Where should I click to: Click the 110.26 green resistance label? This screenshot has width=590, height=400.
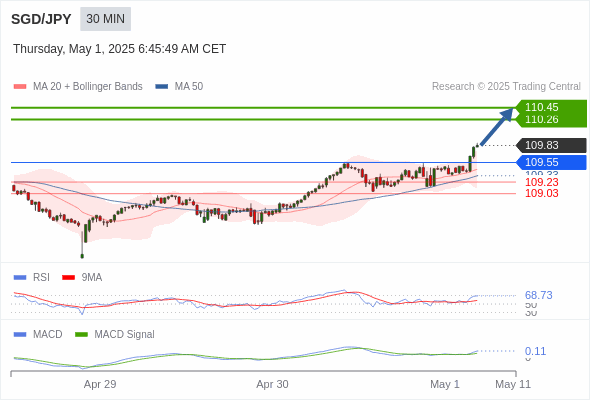tap(541, 119)
